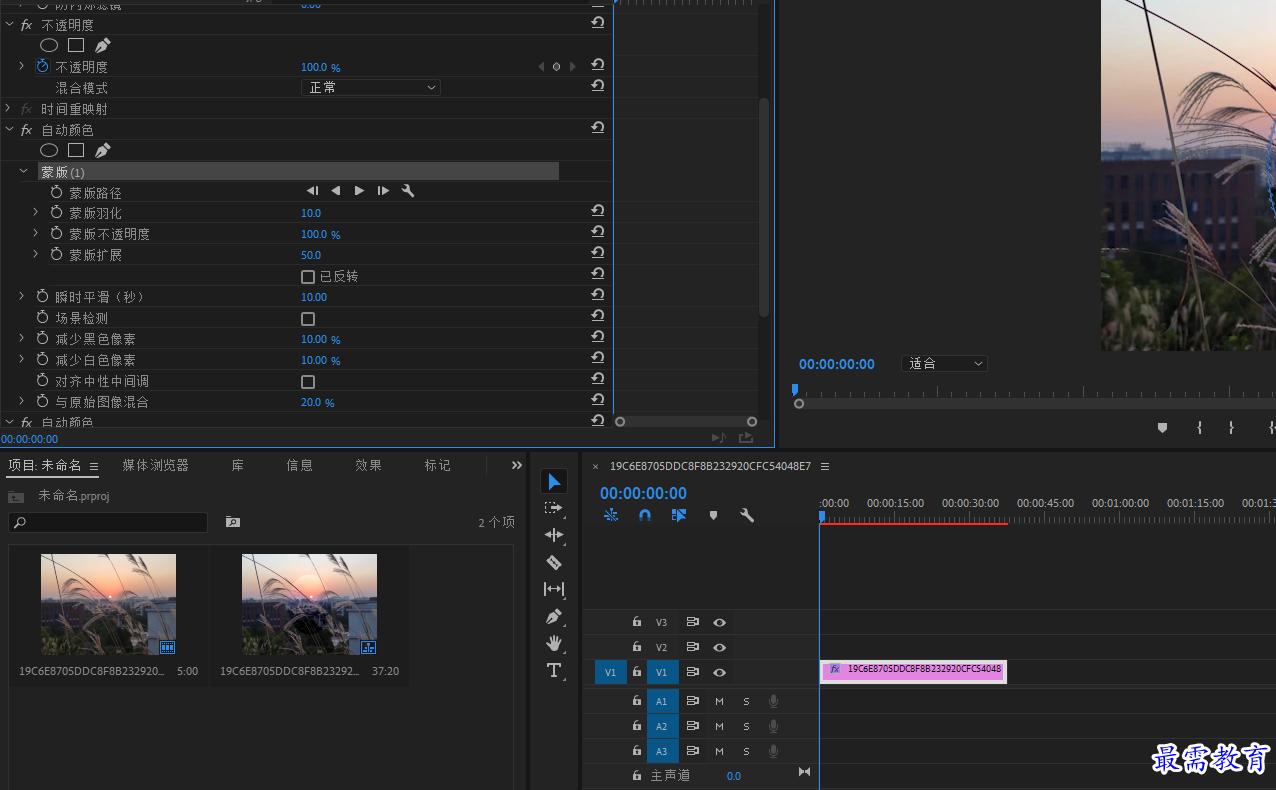Click 蒙版扩展 value 50.0
Image resolution: width=1276 pixels, height=790 pixels.
(311, 255)
